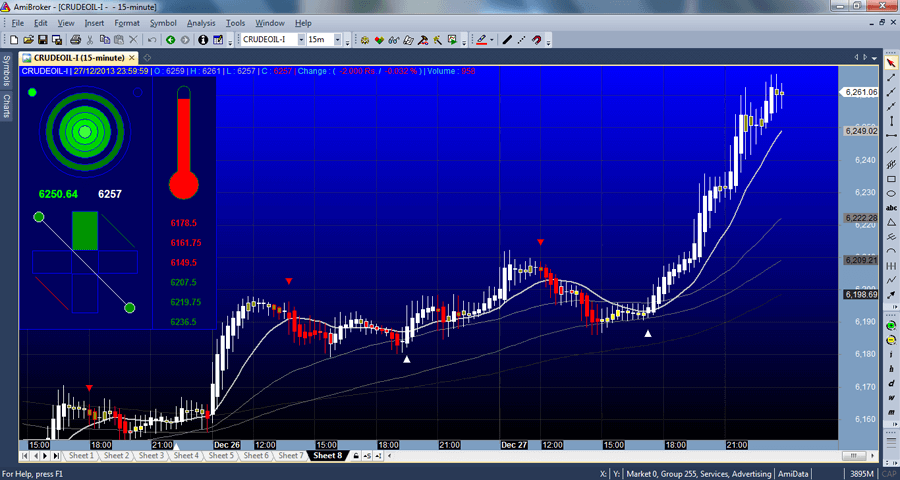Select the Trend line drawing tool
900x480 pixels.
(x=891, y=77)
